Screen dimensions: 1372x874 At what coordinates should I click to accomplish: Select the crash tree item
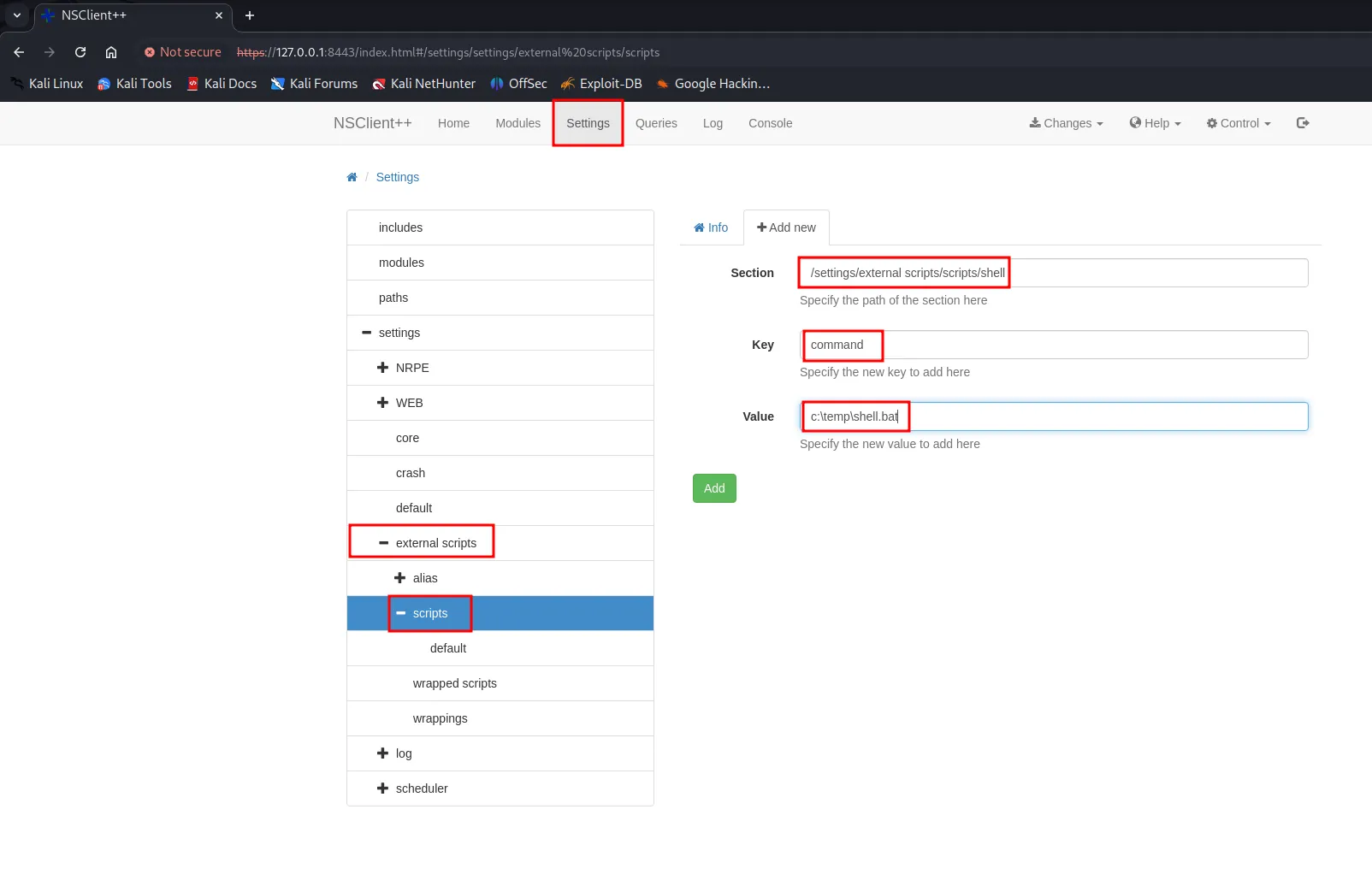(x=500, y=473)
